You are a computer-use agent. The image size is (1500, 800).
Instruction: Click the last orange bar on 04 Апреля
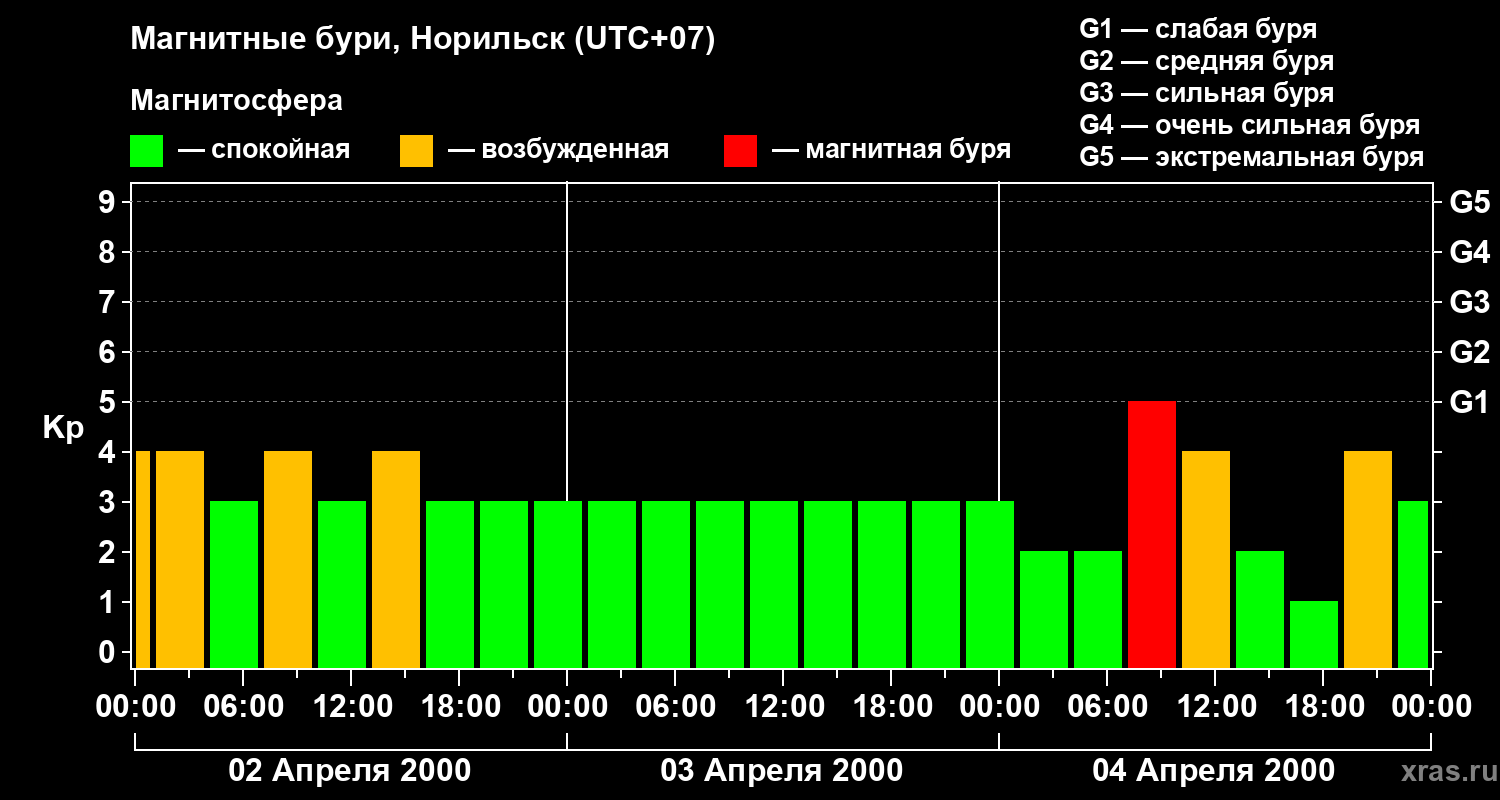tap(1368, 559)
